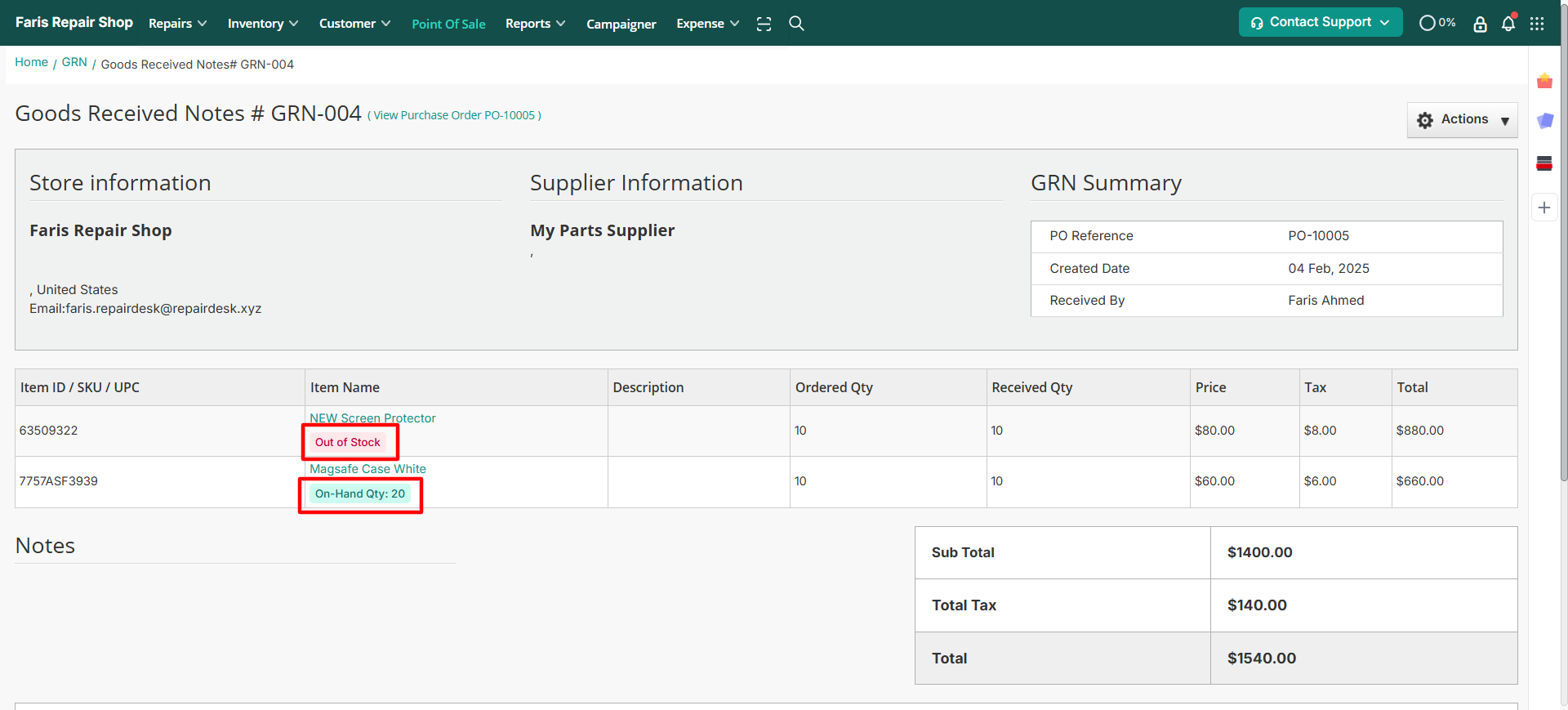Click the lock screen padlock icon
The height and width of the screenshot is (710, 1568).
coord(1480,24)
